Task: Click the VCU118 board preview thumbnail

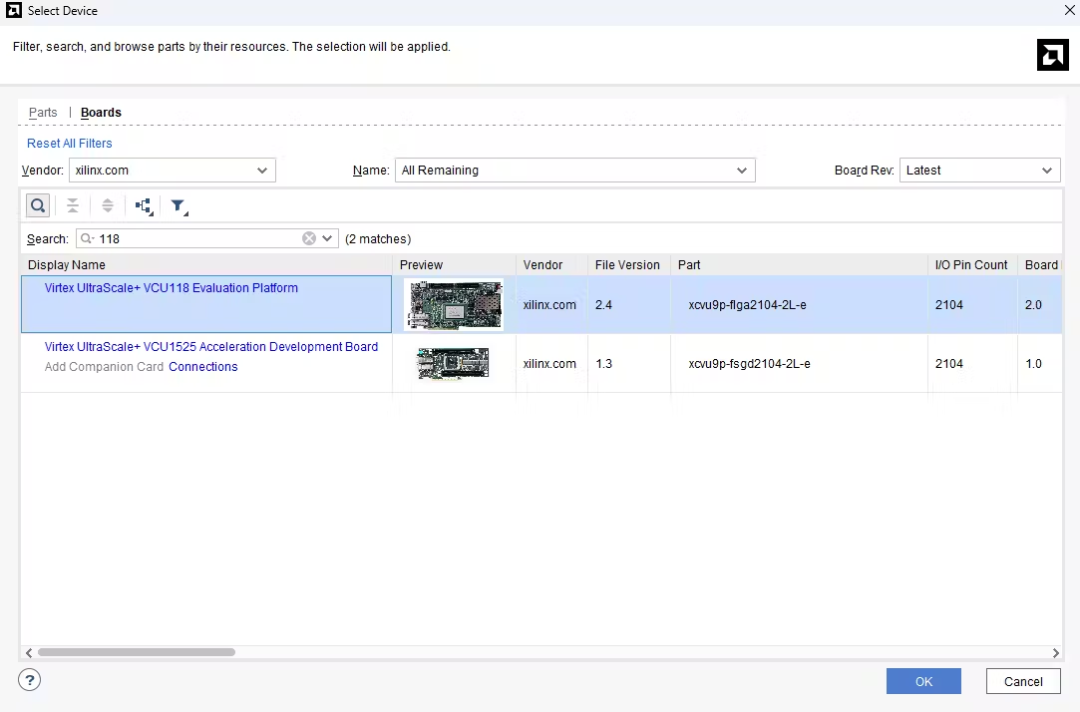Action: [454, 305]
